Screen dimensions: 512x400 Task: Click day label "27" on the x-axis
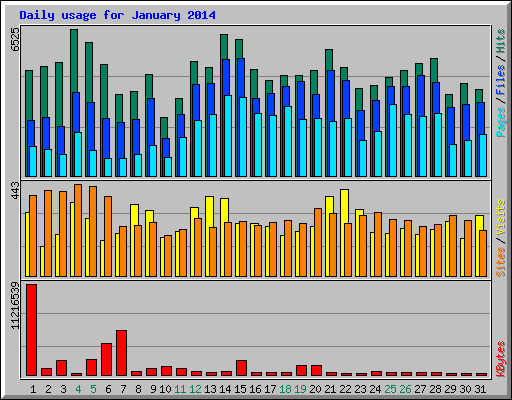(420, 389)
